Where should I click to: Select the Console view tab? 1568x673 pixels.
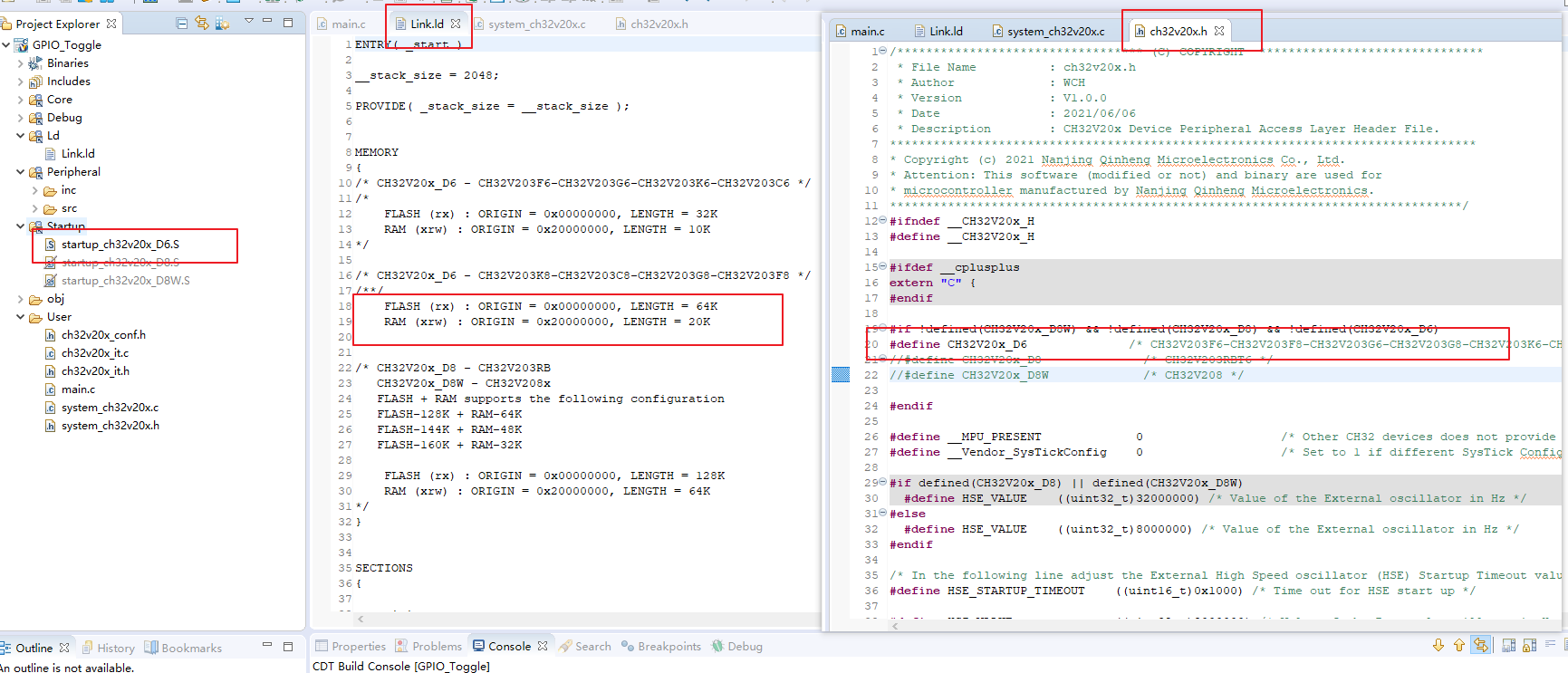click(x=503, y=646)
